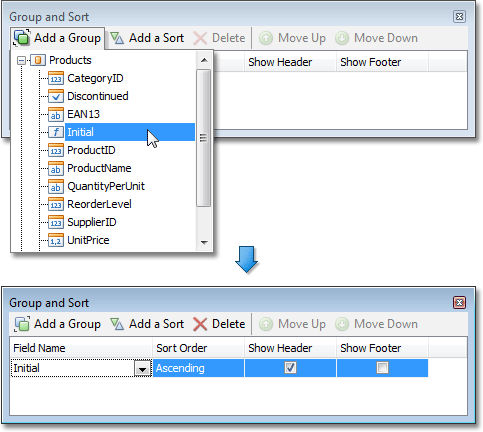Viewport: 483px width, 432px height.
Task: Click the decimal field icon beside UnitPrice
Action: (56, 240)
